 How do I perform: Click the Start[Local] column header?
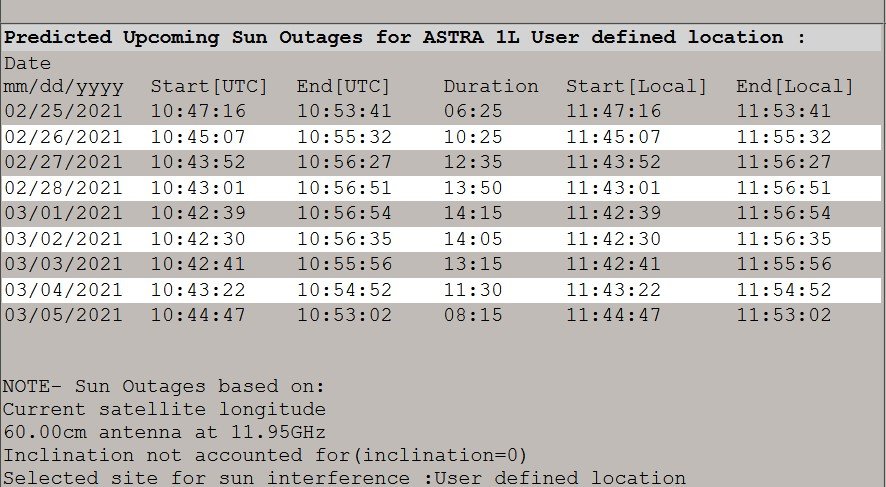point(636,86)
